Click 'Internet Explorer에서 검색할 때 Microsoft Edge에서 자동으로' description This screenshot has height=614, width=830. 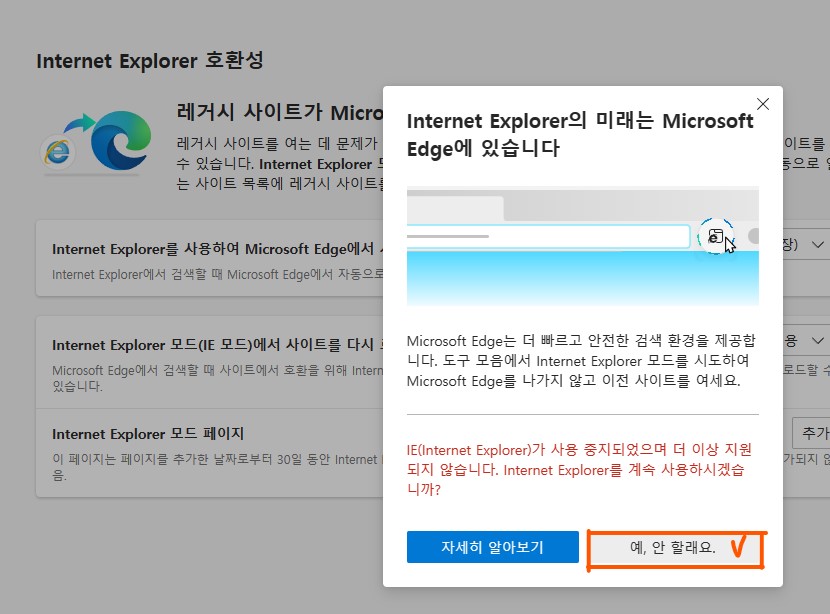[x=218, y=275]
